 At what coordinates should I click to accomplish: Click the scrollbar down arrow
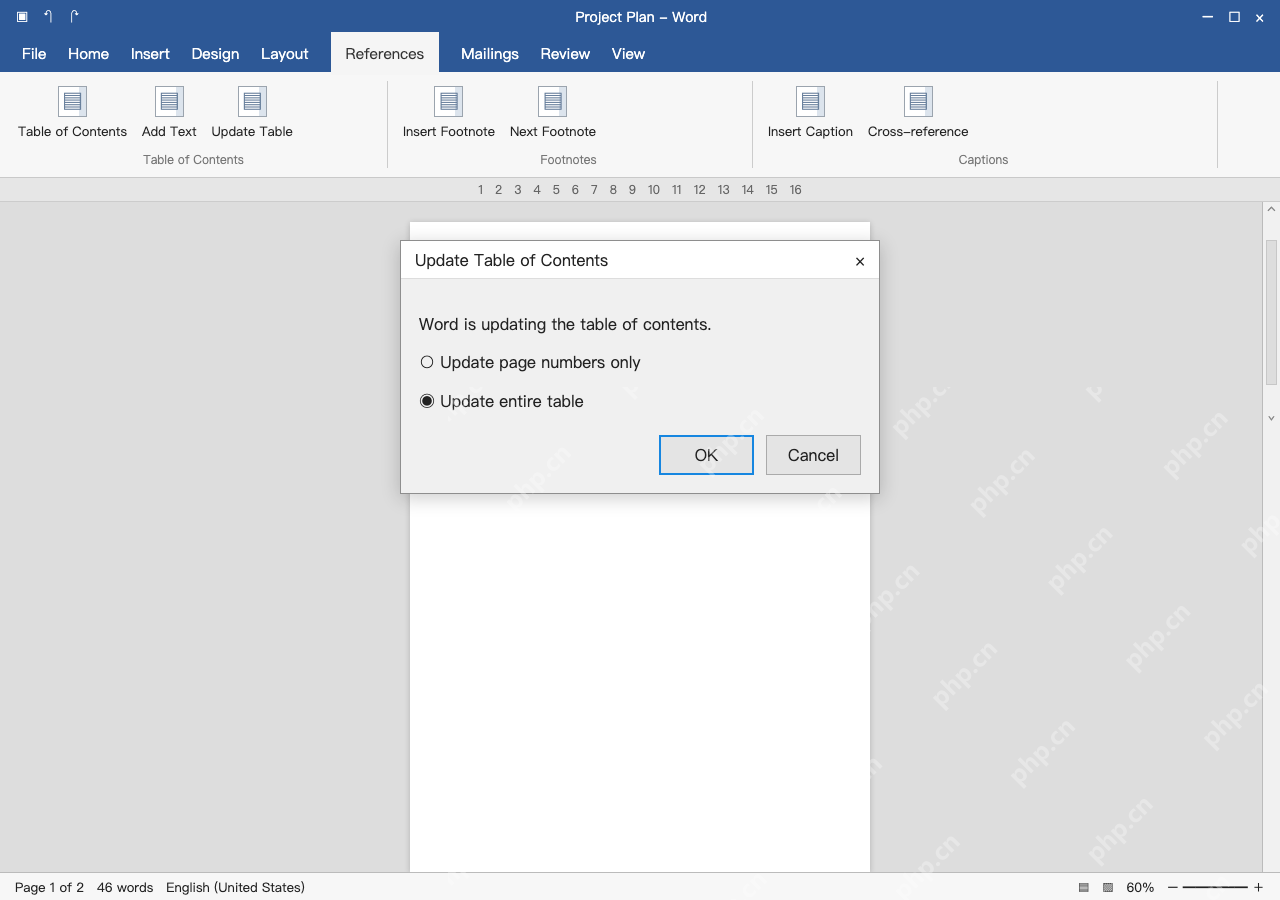pos(1271,418)
